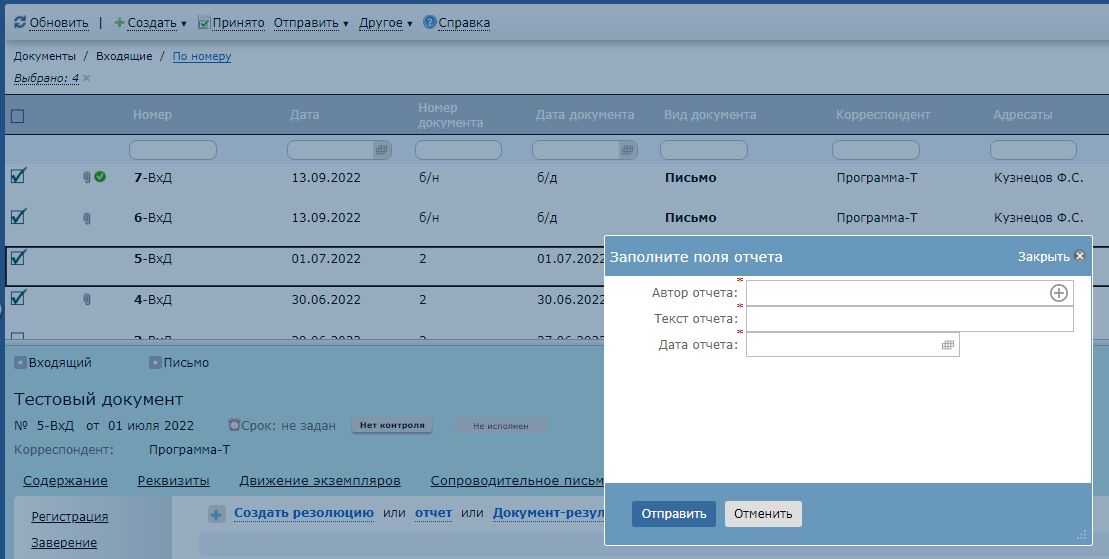
Task: Click plus icon in Автор отчета field
Action: [x=1058, y=293]
